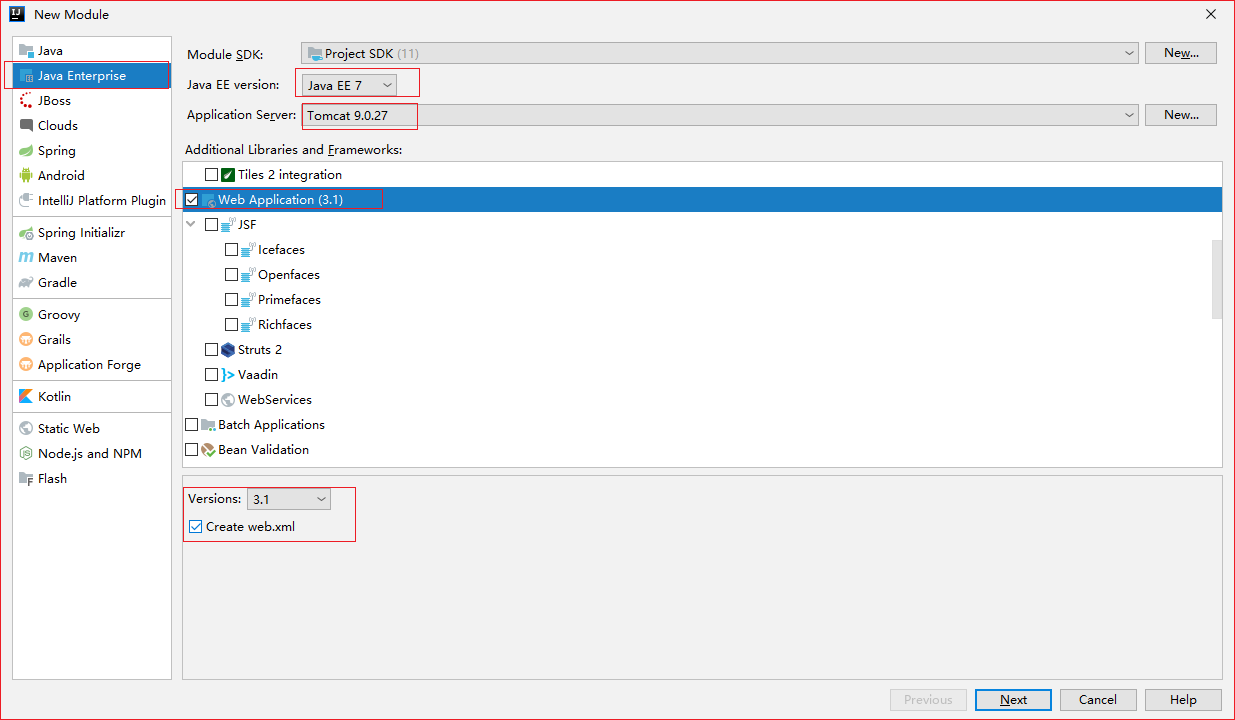Click New... button beside Module SDK
1235x720 pixels.
coord(1181,53)
